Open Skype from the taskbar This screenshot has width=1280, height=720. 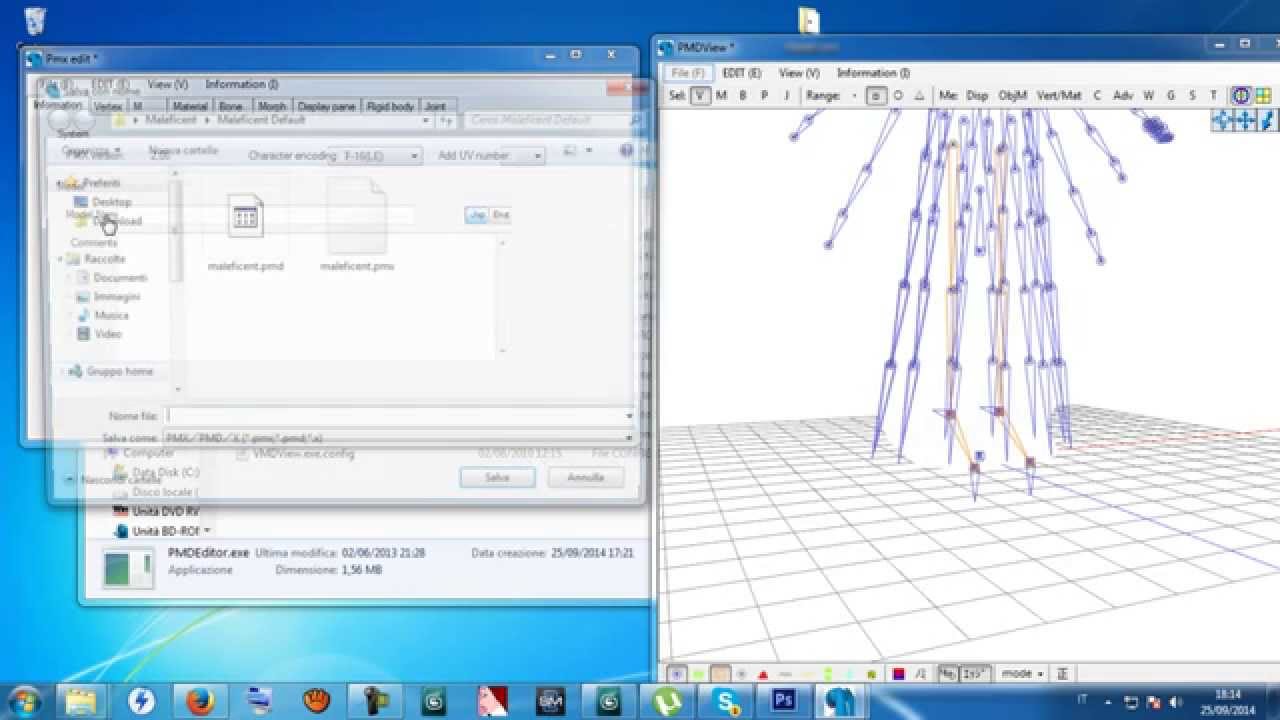727,701
